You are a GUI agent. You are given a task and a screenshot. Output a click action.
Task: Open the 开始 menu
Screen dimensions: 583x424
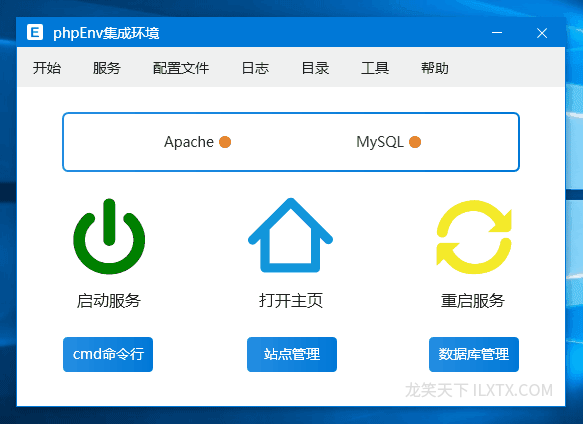(x=47, y=68)
